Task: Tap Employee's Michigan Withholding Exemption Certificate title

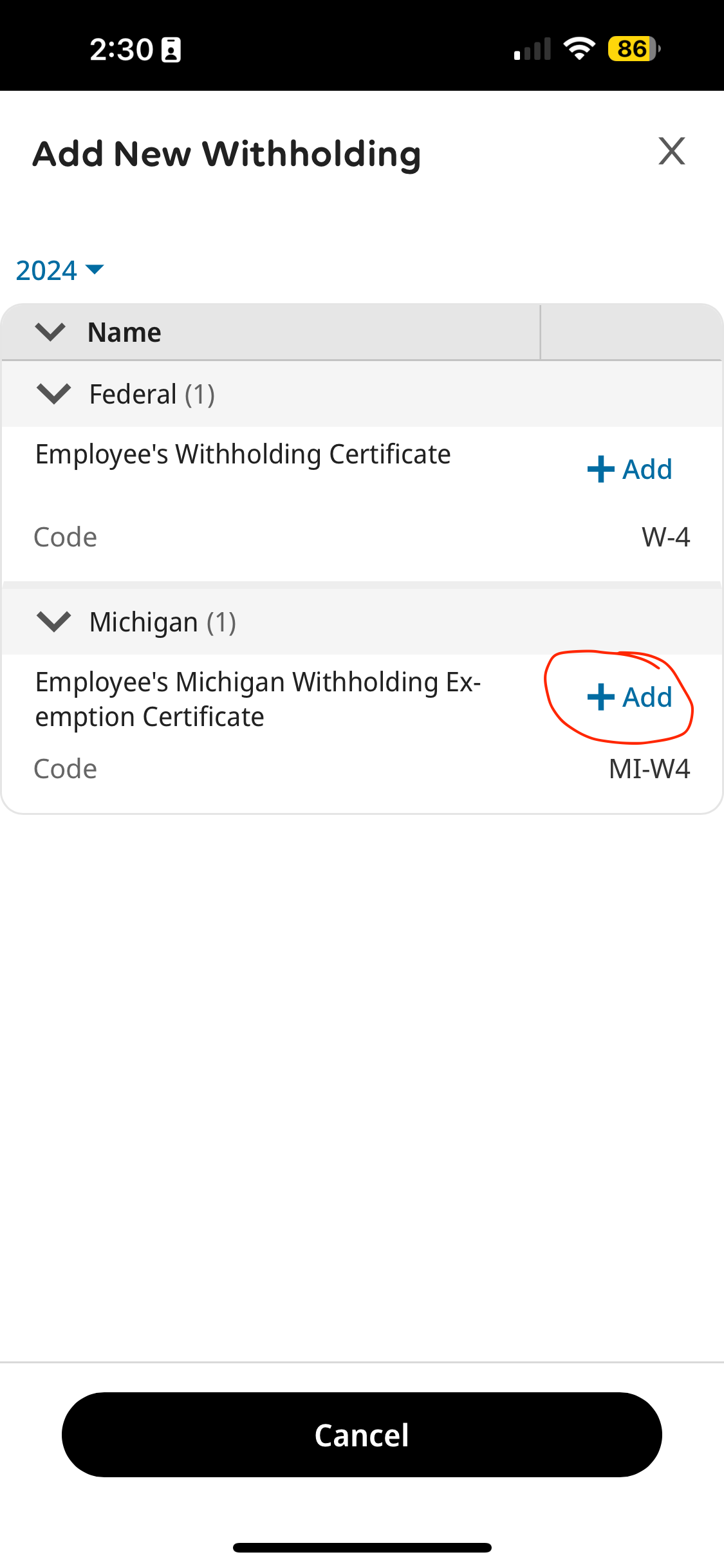Action: [257, 699]
